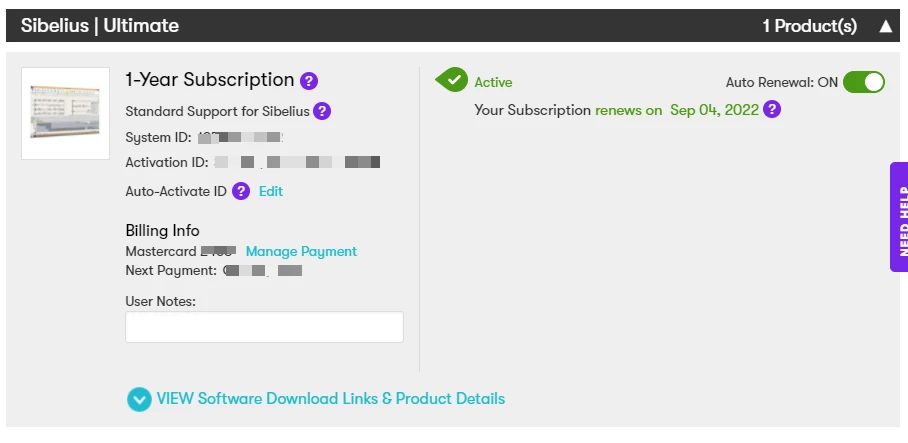Viewport: 908px width, 443px height.
Task: Turn off the Auto Renewal switch
Action: click(863, 82)
